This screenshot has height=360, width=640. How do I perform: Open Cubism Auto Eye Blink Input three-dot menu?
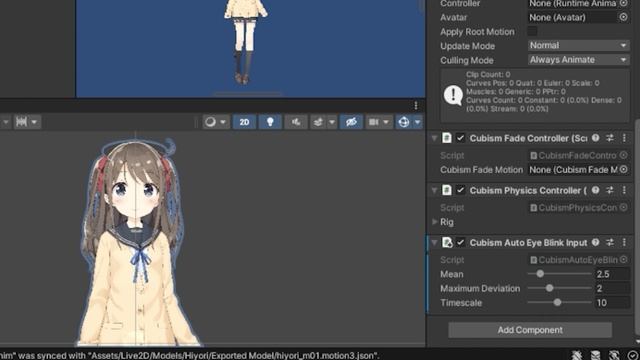click(x=624, y=242)
